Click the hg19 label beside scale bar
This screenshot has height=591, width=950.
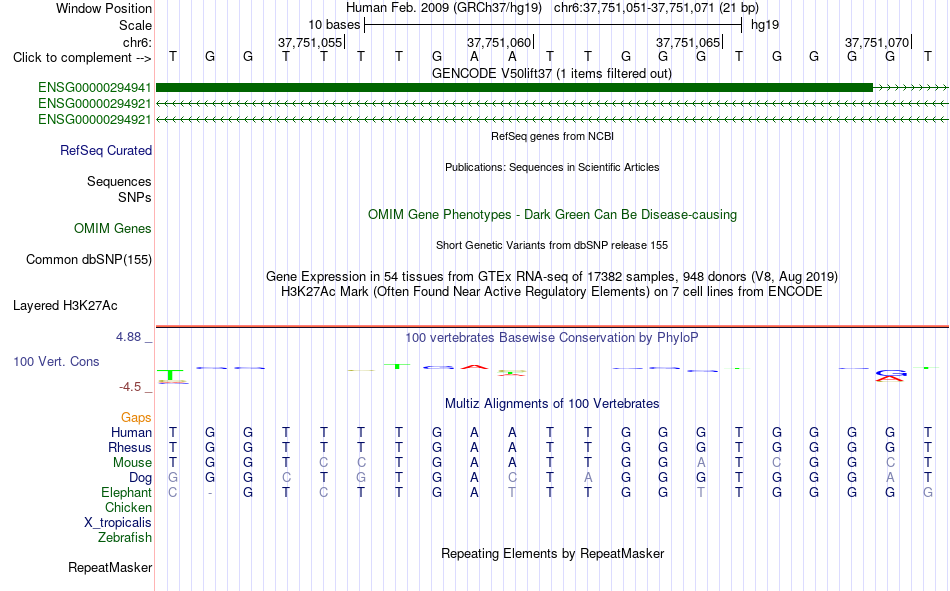[x=765, y=25]
